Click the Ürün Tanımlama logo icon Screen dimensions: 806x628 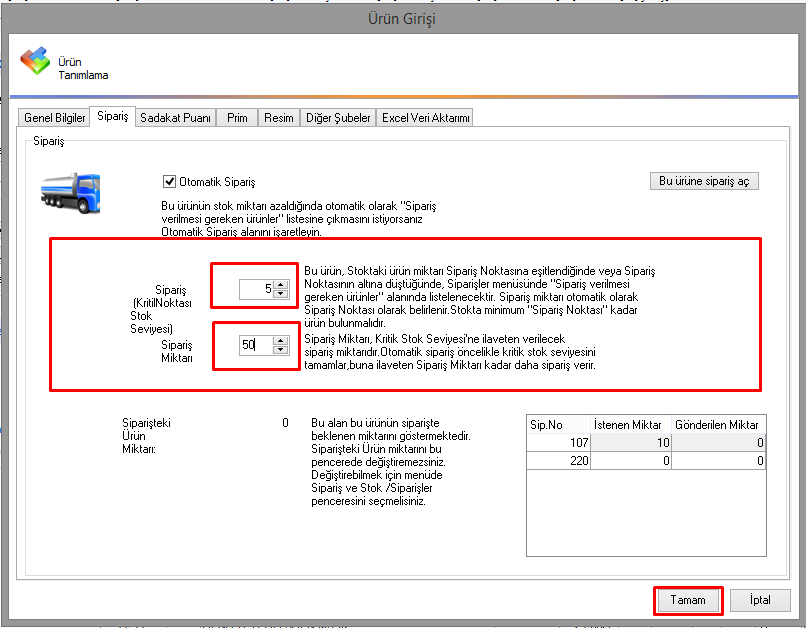tap(35, 61)
